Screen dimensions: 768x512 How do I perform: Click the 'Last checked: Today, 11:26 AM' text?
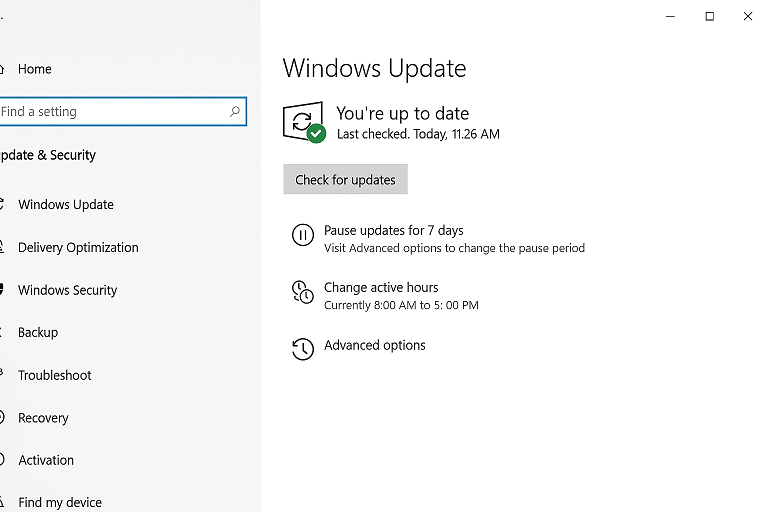tap(418, 134)
